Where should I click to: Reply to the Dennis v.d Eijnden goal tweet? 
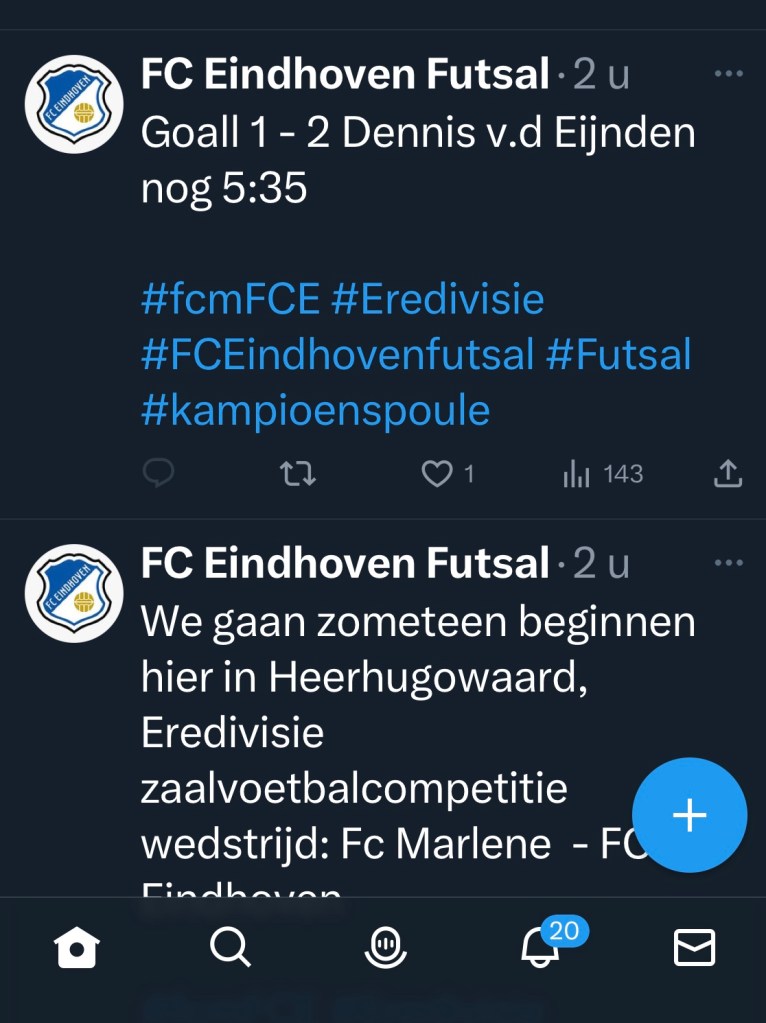click(158, 473)
